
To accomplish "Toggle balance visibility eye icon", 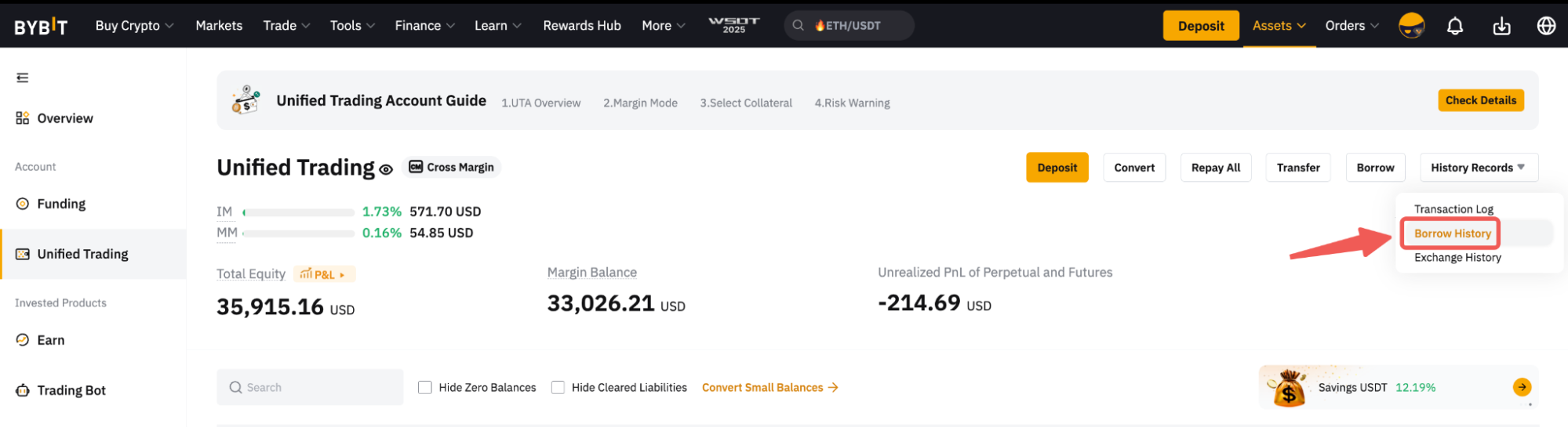I will pyautogui.click(x=386, y=169).
